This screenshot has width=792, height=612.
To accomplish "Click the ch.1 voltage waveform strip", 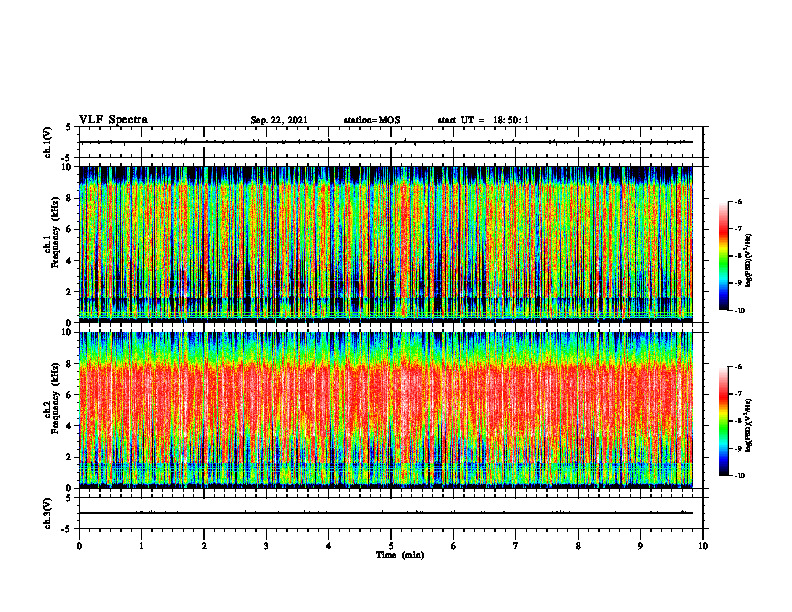I will tap(391, 142).
